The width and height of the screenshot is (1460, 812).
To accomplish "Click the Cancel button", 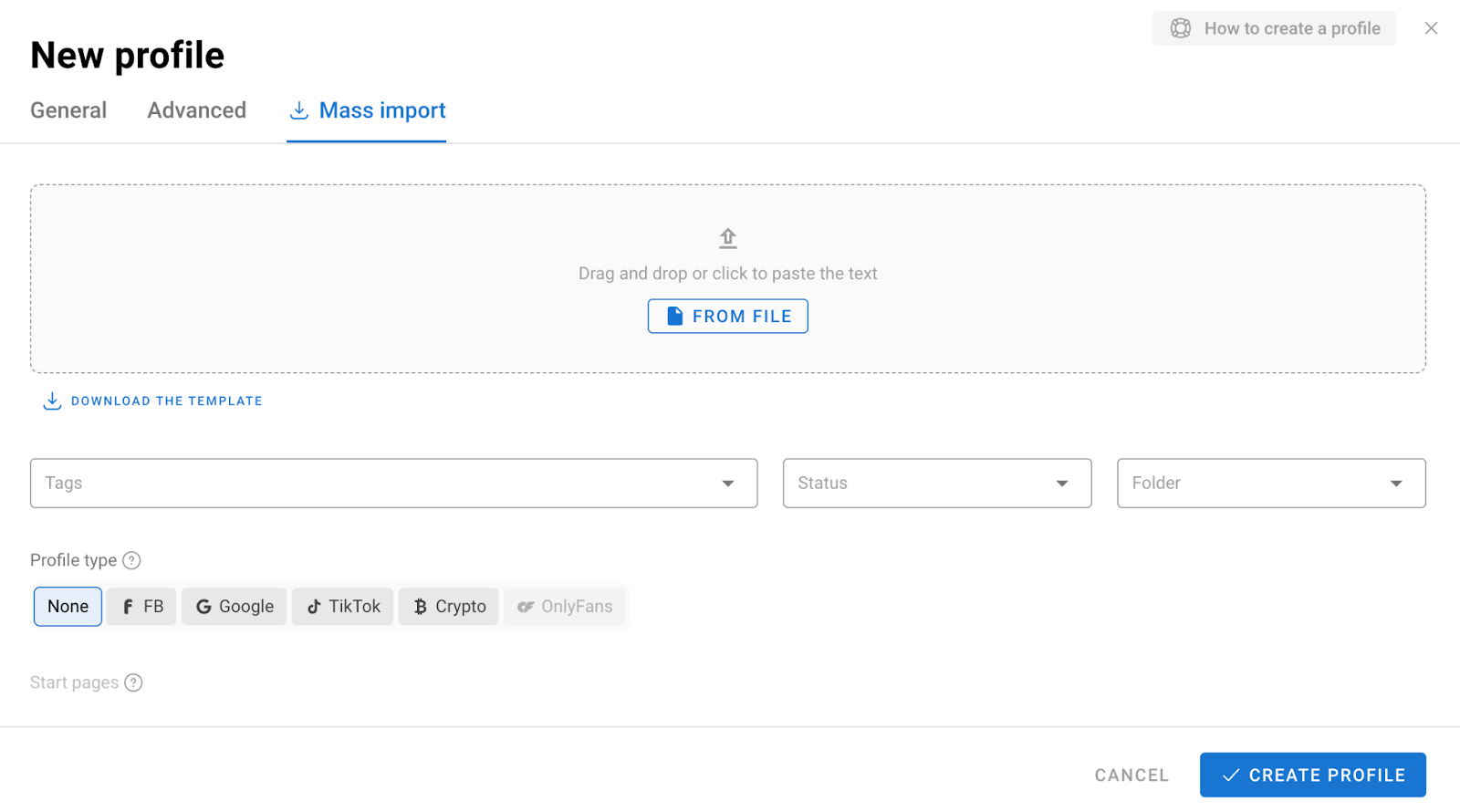I will pyautogui.click(x=1131, y=776).
